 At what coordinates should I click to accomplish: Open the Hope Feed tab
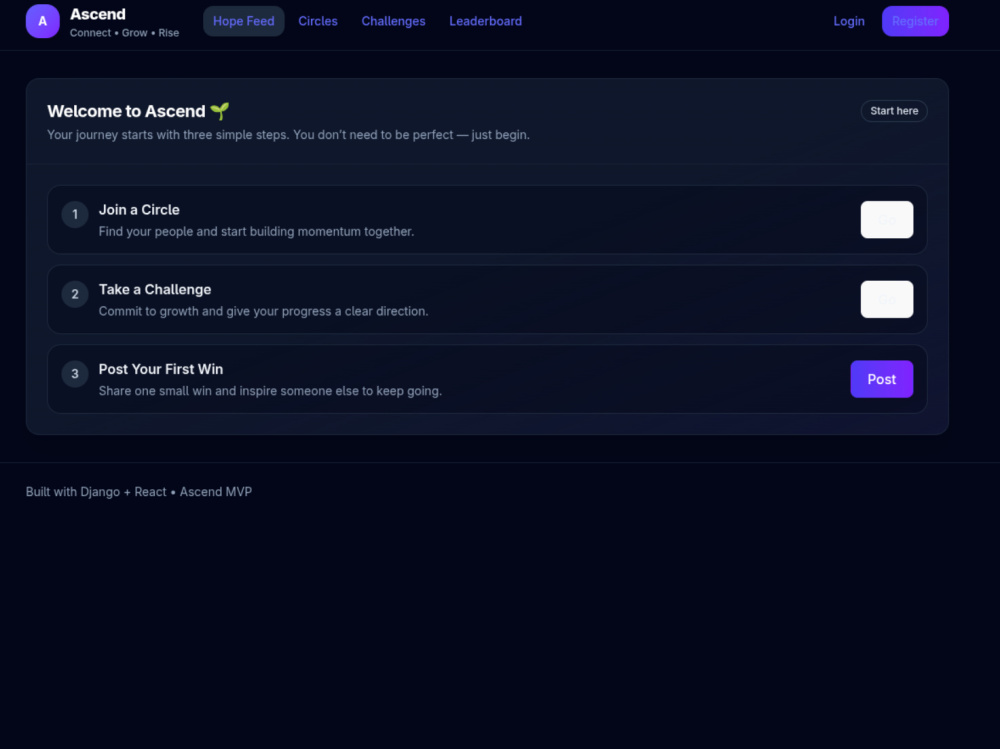244,21
